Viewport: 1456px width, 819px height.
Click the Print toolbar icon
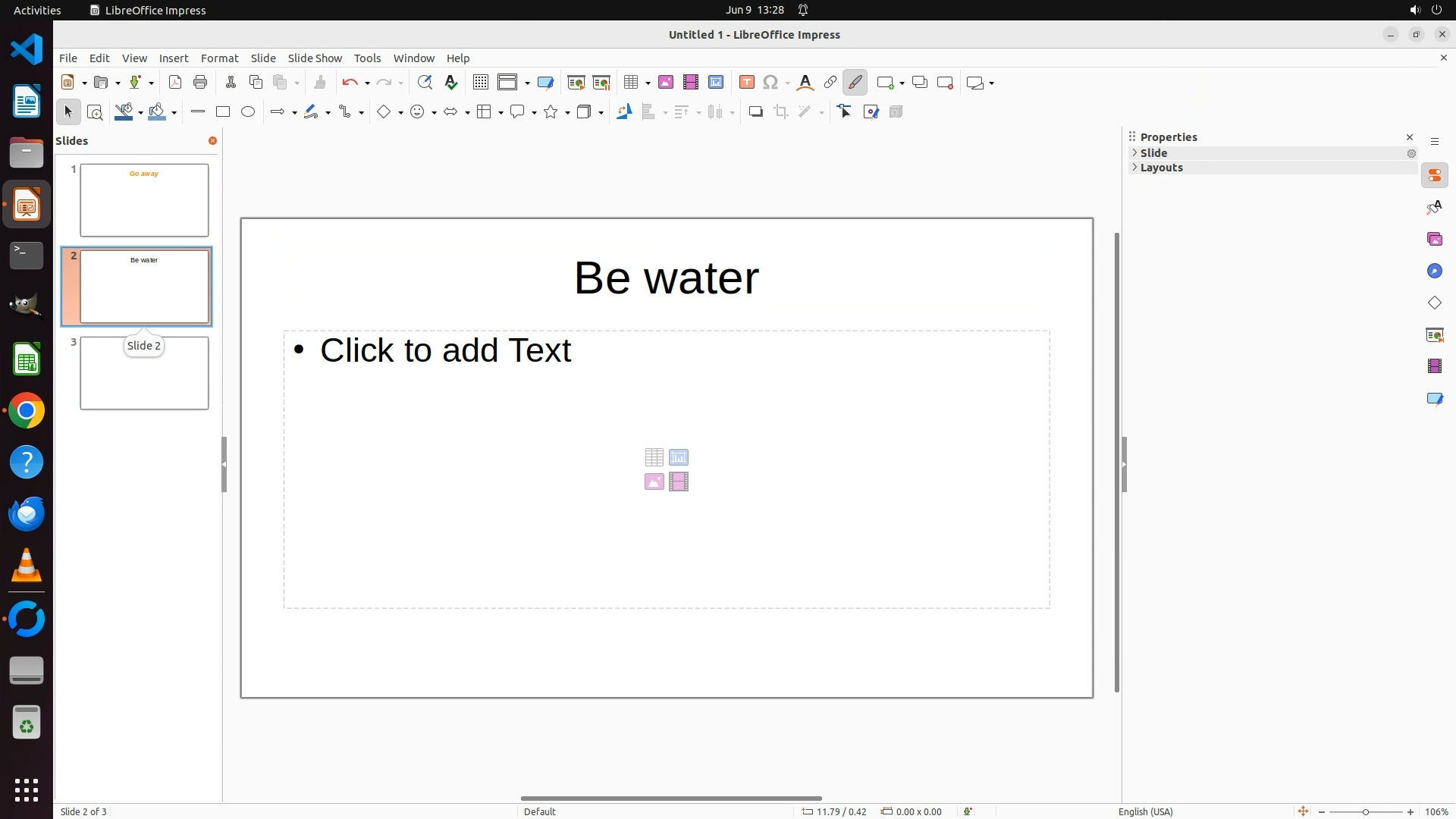pos(200,83)
